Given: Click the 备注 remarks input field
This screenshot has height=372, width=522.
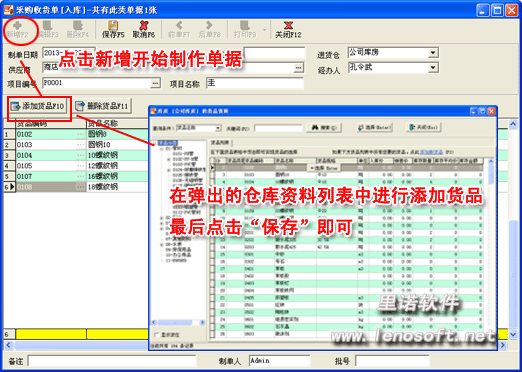Looking at the screenshot, I should click(x=112, y=361).
